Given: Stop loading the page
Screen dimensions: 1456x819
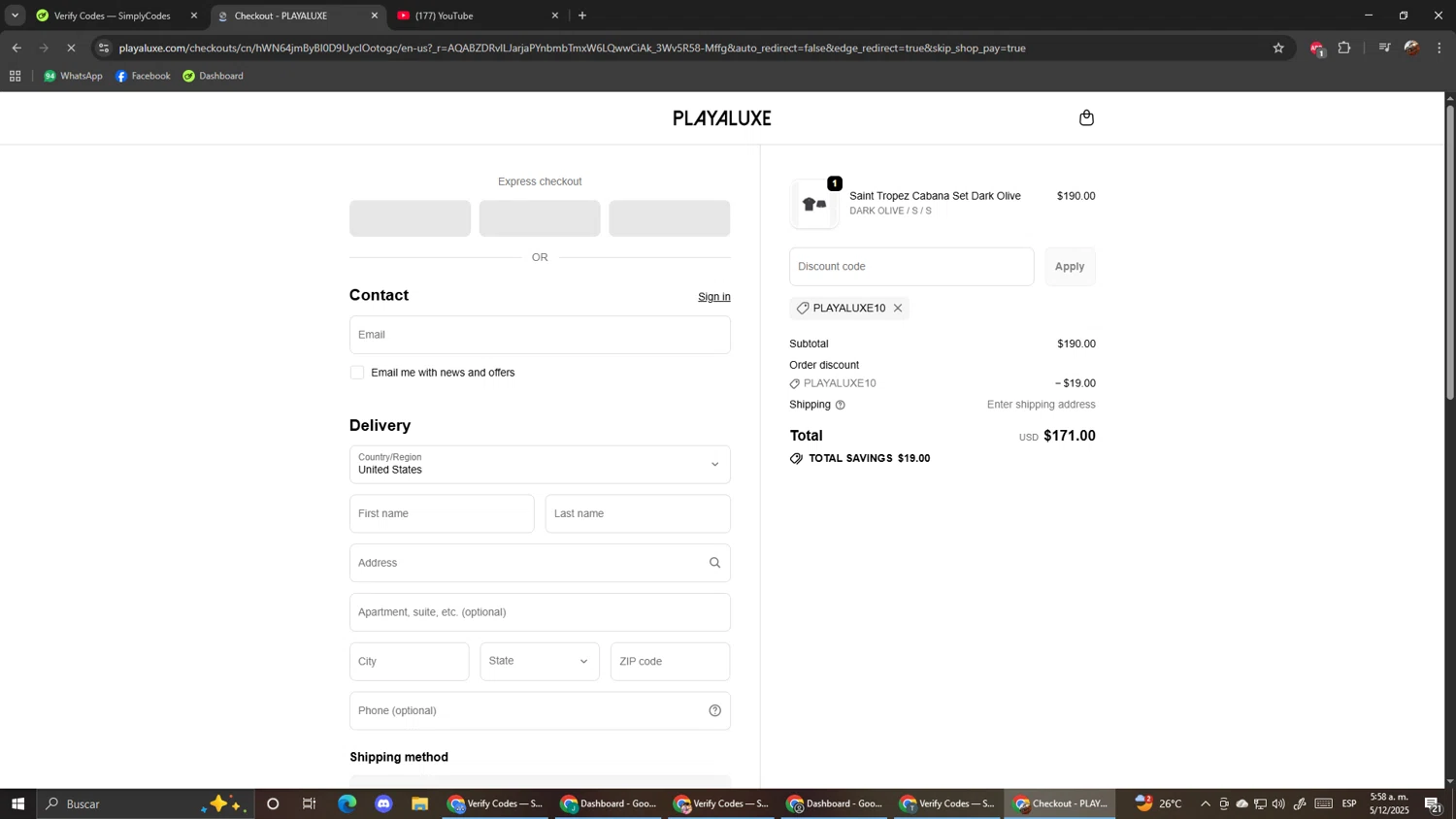Looking at the screenshot, I should (x=71, y=48).
